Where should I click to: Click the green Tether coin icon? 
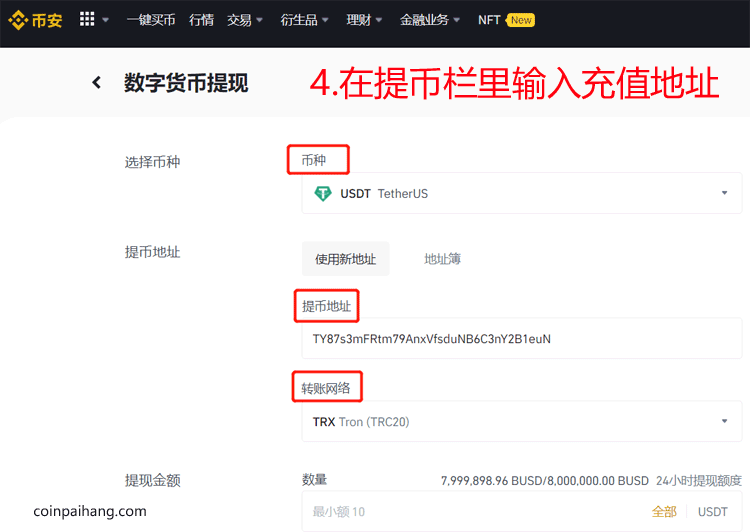point(323,193)
